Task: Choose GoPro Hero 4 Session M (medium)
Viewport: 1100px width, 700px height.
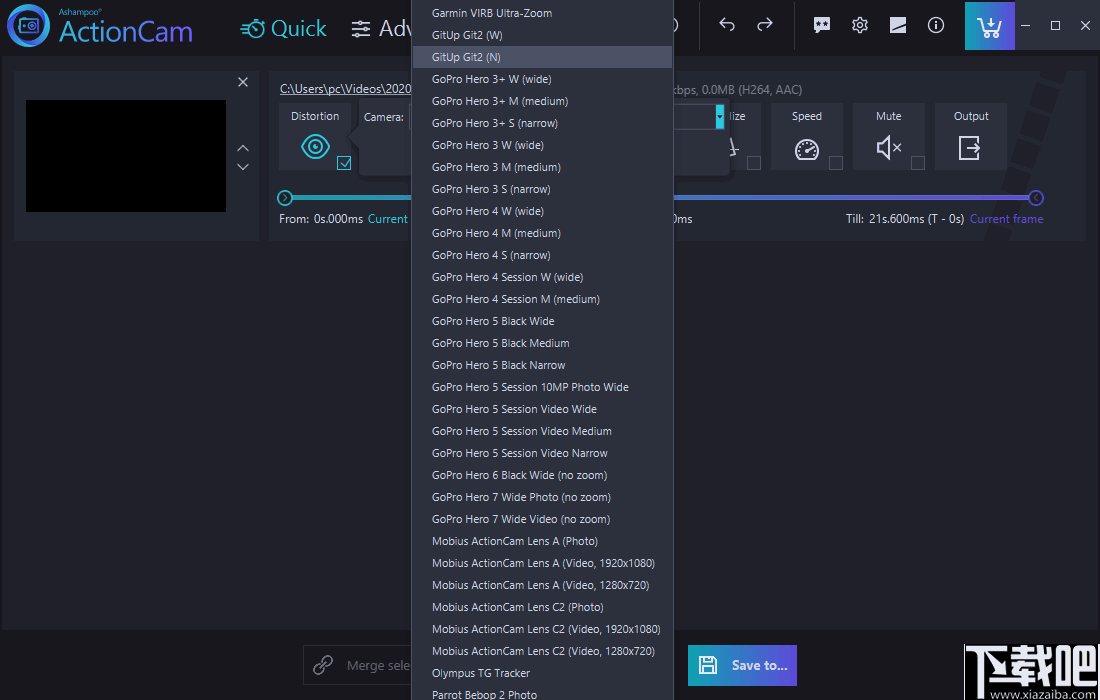Action: 542,299
